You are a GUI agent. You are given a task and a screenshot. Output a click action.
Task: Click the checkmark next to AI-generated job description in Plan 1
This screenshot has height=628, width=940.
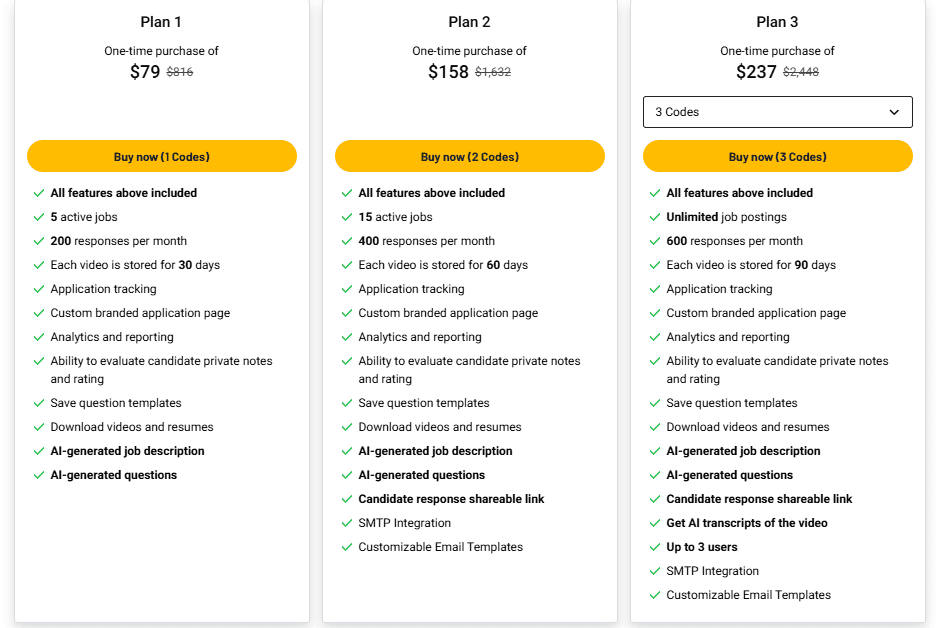click(x=38, y=451)
